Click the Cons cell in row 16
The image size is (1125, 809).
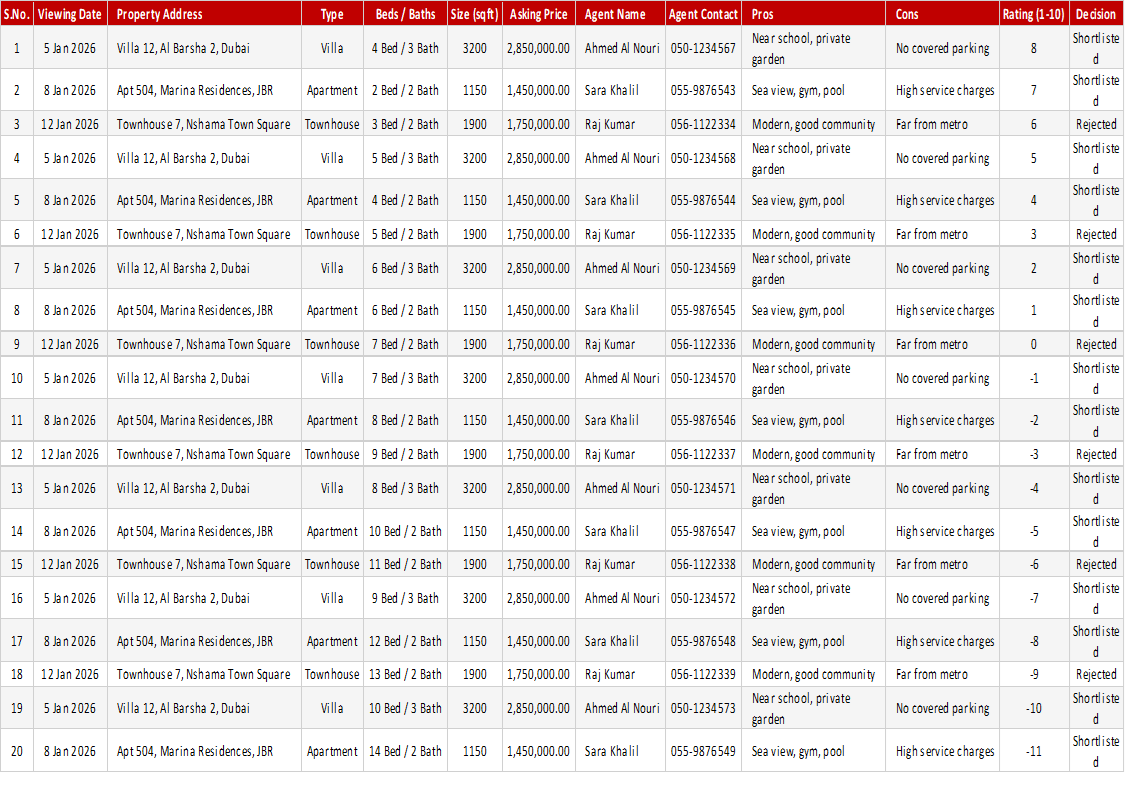click(942, 598)
